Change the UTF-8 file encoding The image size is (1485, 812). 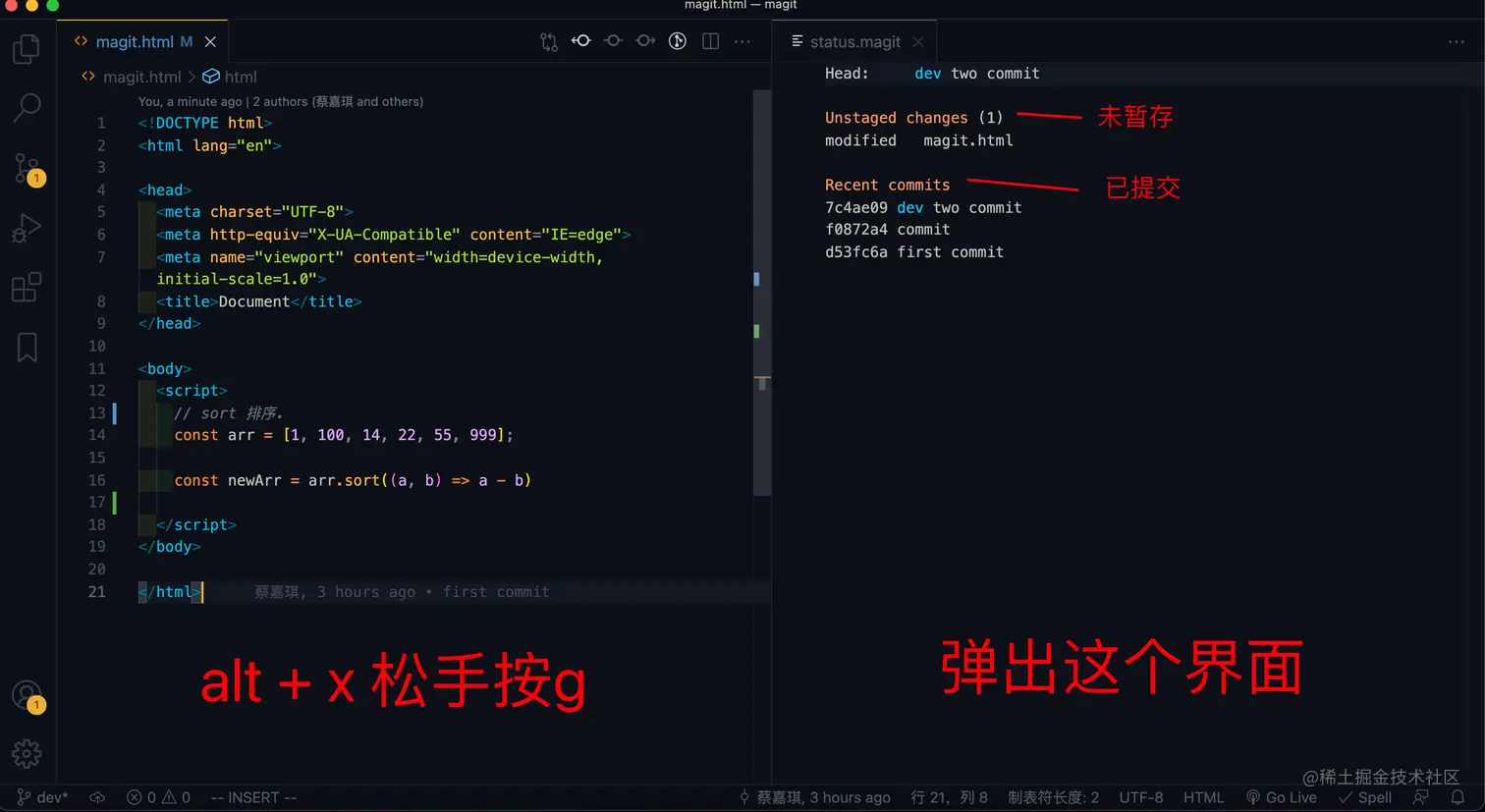tap(1141, 797)
